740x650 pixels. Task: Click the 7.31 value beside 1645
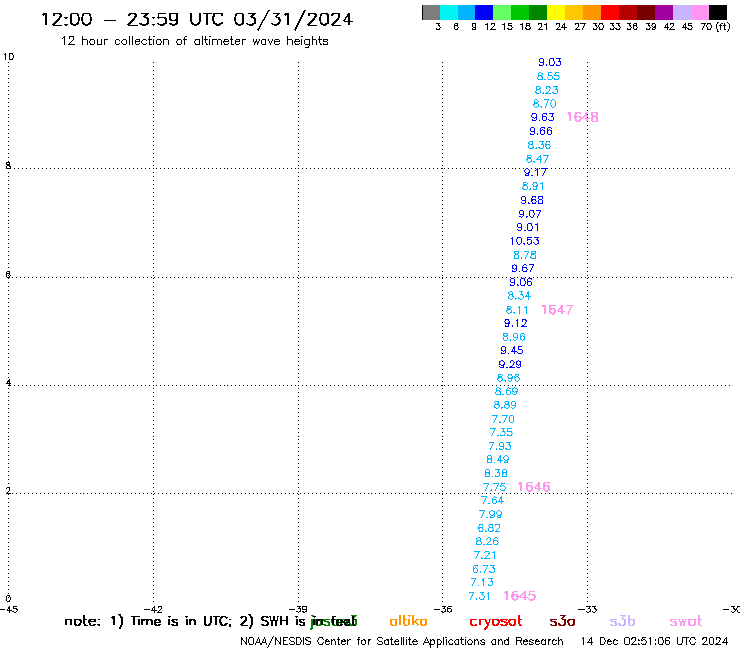pos(479,597)
